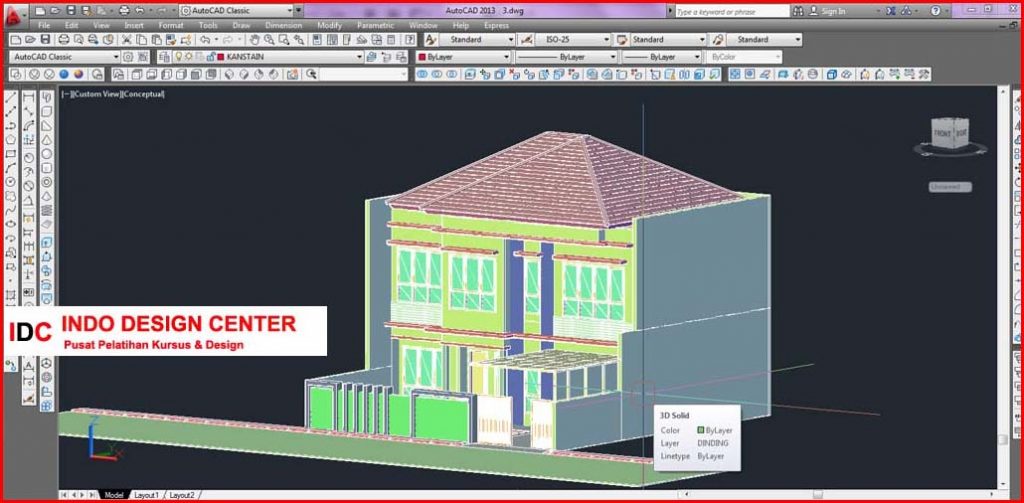Open the Dimension menu
The image size is (1024, 503).
click(x=283, y=25)
